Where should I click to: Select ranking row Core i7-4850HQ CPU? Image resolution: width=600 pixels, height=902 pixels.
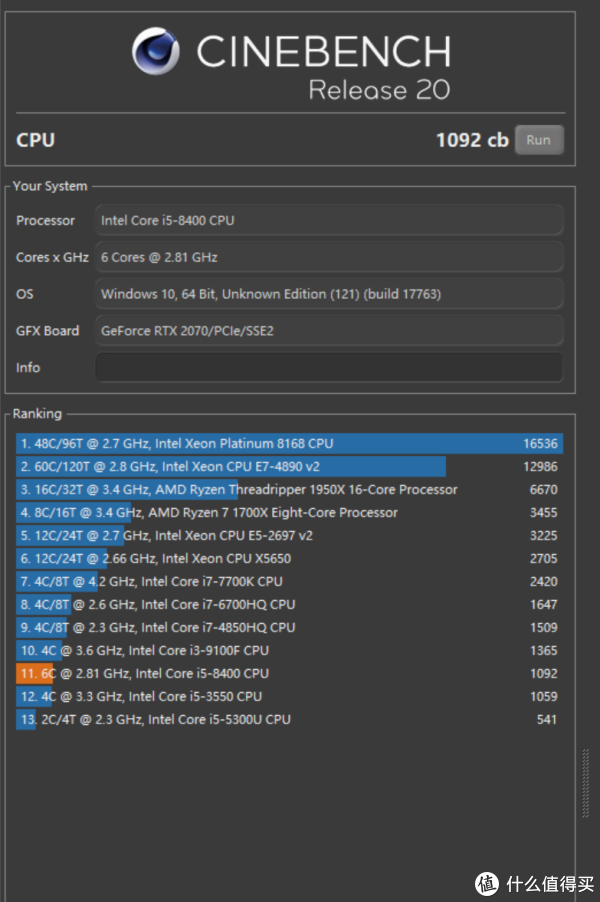click(289, 628)
